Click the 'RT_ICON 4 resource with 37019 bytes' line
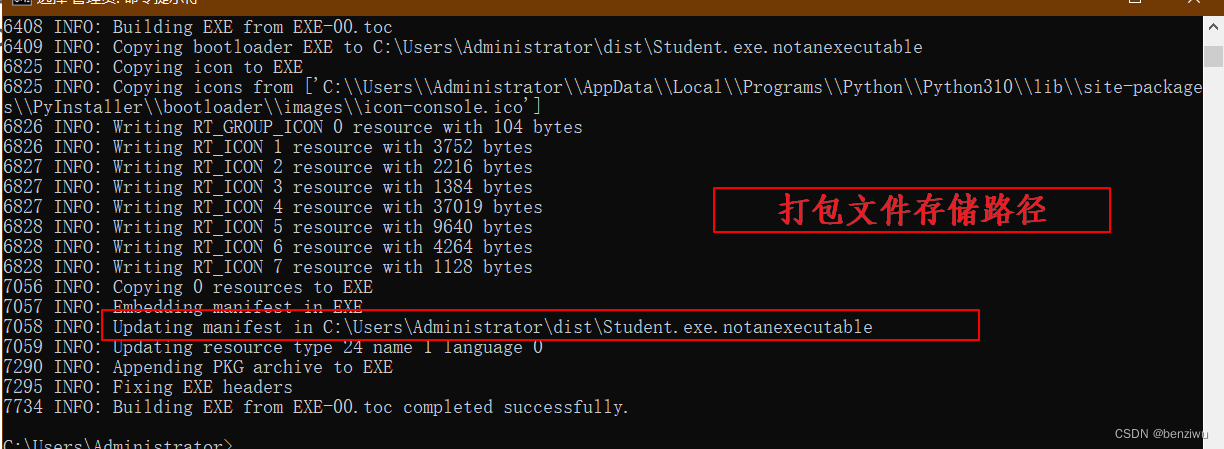The height and width of the screenshot is (449, 1224). pos(273,207)
